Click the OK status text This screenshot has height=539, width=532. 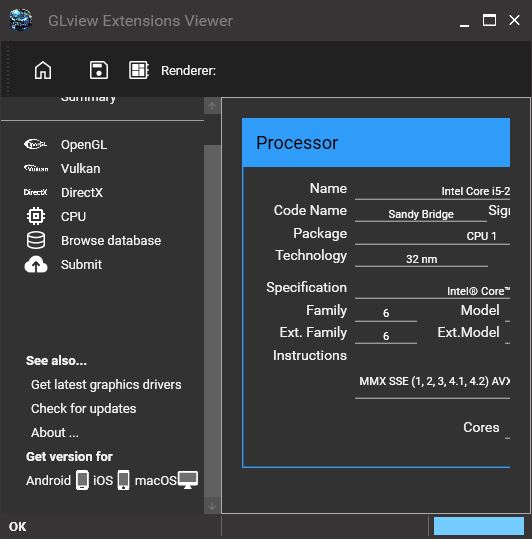17,527
